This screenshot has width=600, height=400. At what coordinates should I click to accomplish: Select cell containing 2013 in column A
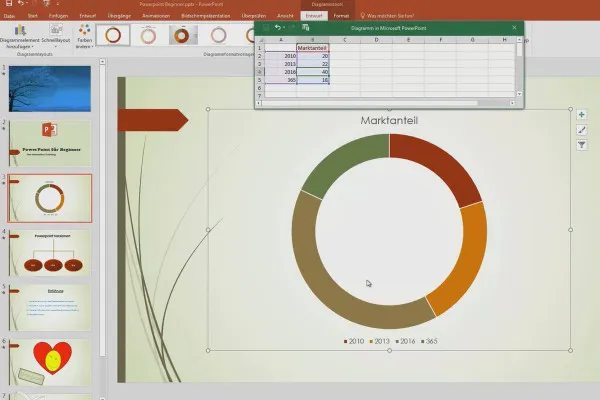[280, 64]
